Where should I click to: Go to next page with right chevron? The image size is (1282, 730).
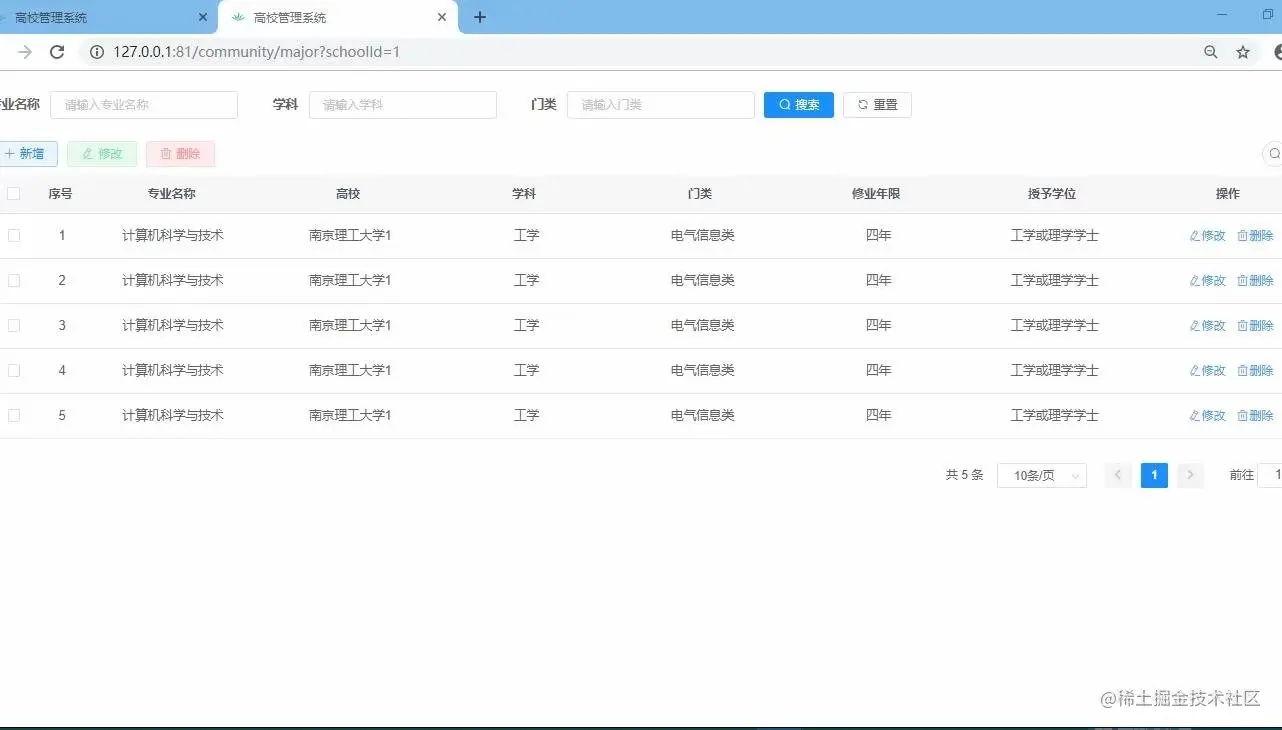[1190, 476]
